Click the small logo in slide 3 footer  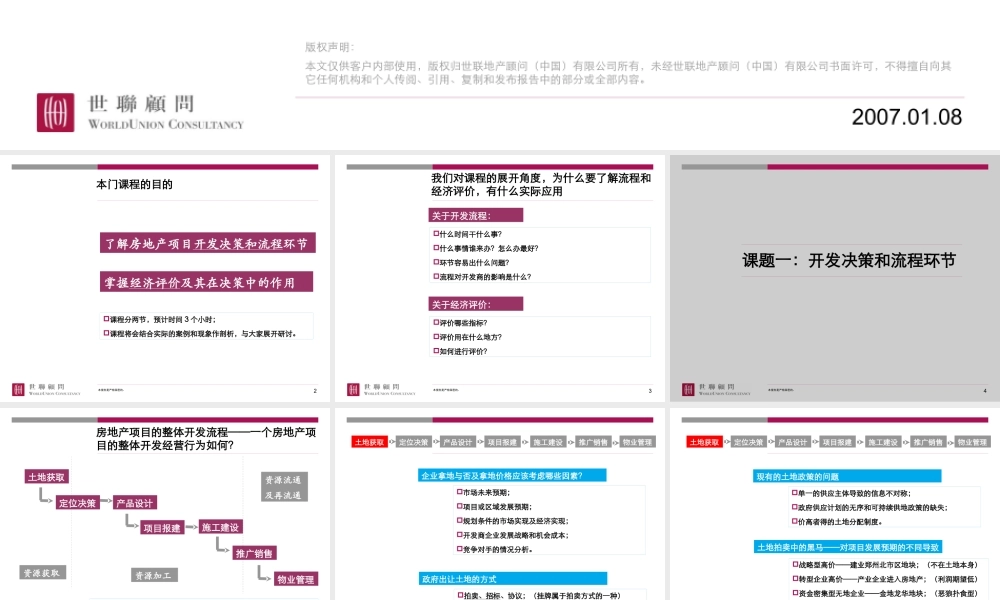click(x=353, y=389)
